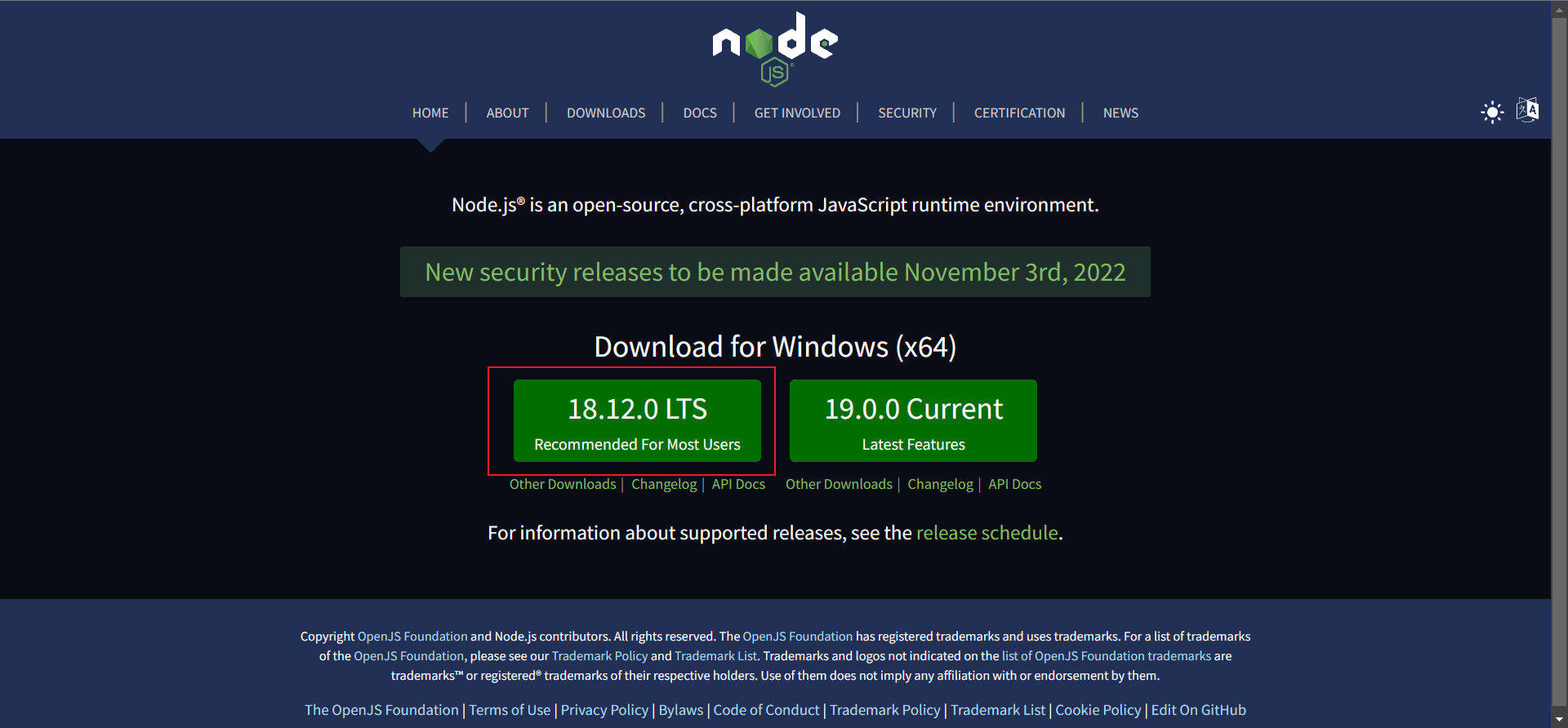Click the scrollbar up arrow
Image resolution: width=1568 pixels, height=728 pixels.
(1560, 8)
